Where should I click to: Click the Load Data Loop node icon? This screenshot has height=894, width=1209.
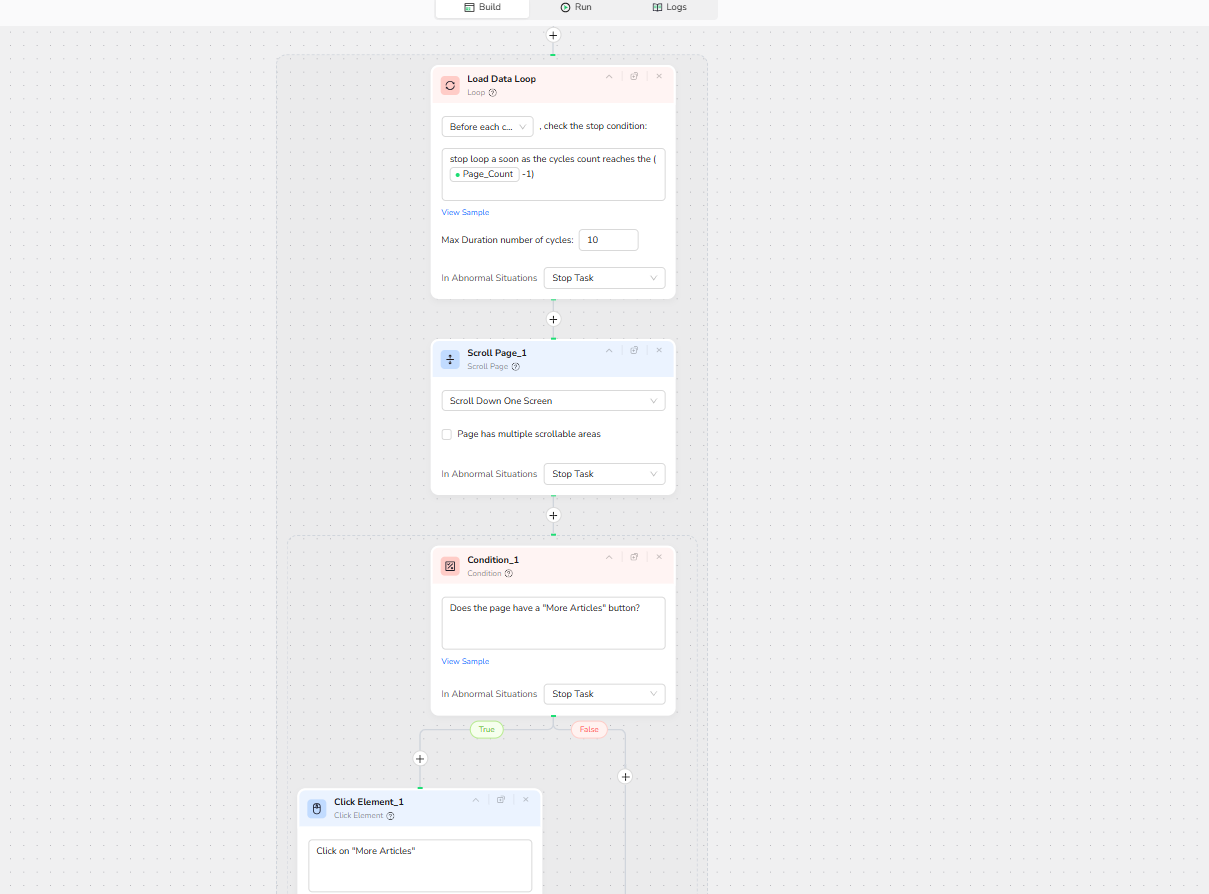click(450, 85)
